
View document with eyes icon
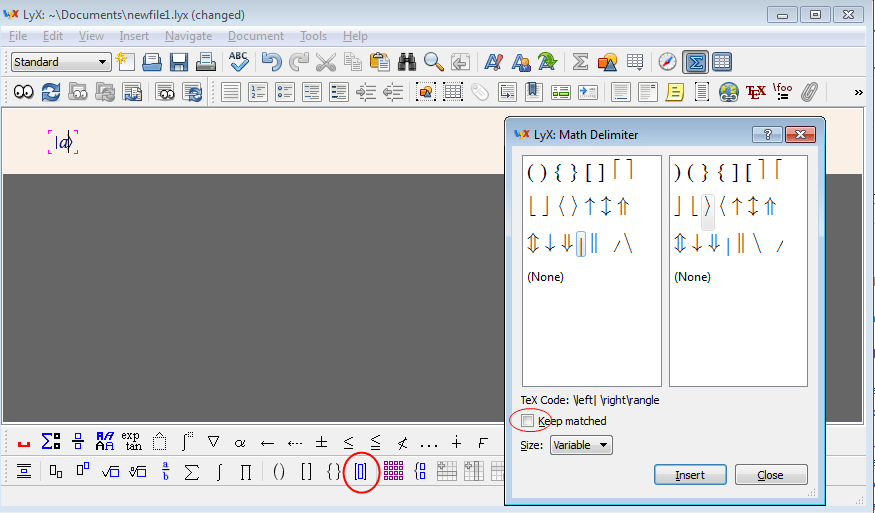(x=23, y=92)
